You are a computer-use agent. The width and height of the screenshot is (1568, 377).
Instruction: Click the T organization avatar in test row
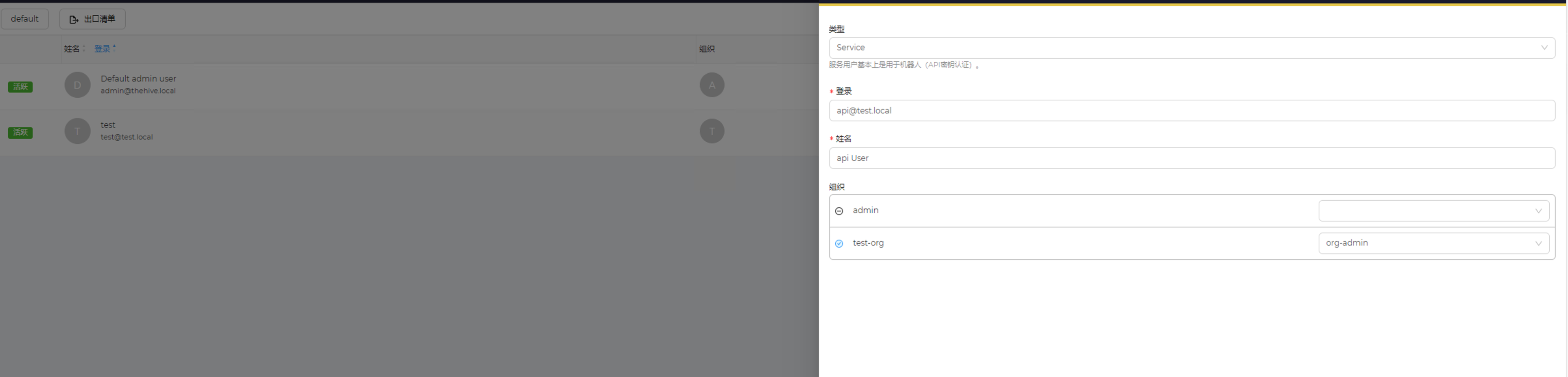[x=712, y=132]
